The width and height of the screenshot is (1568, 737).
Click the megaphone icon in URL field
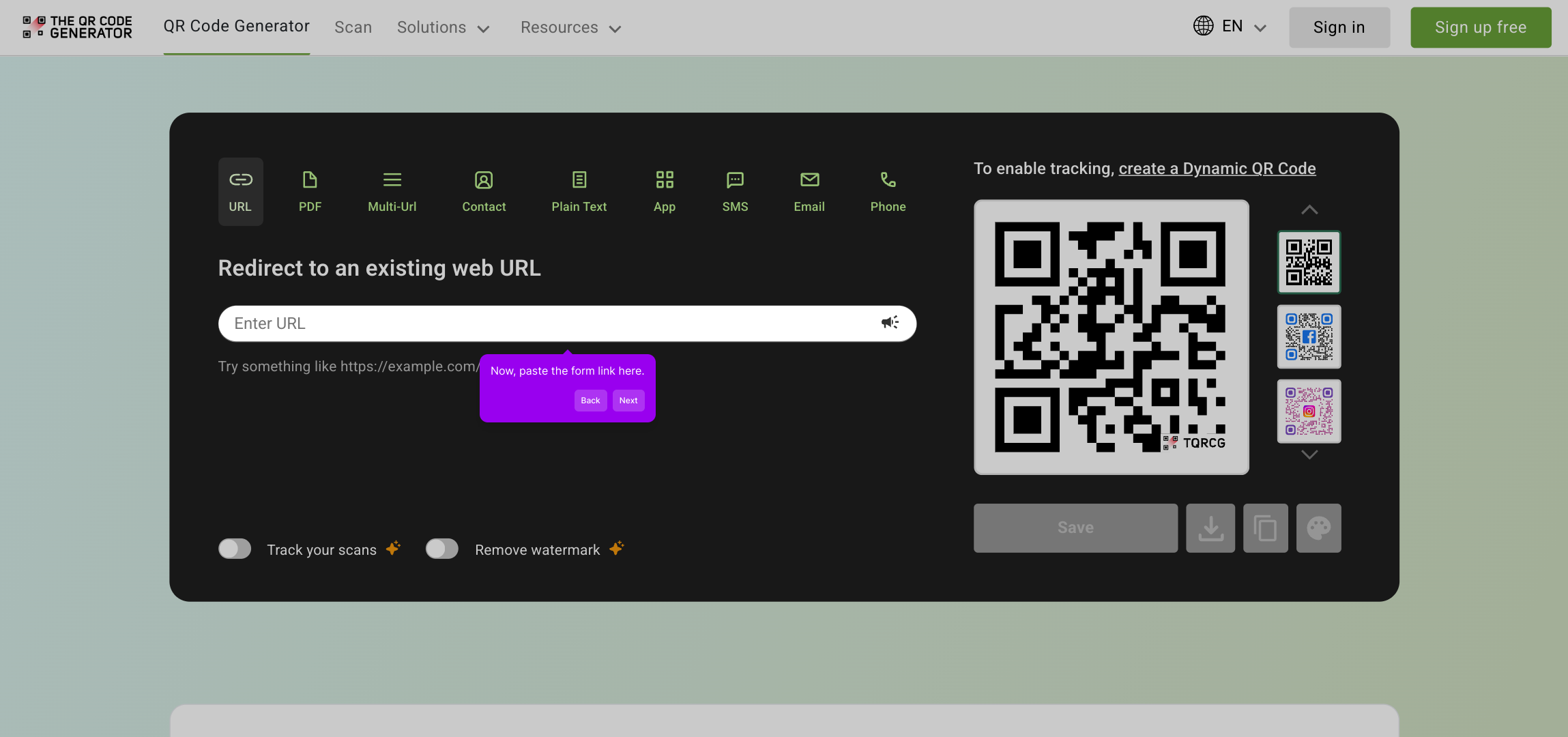click(x=890, y=322)
